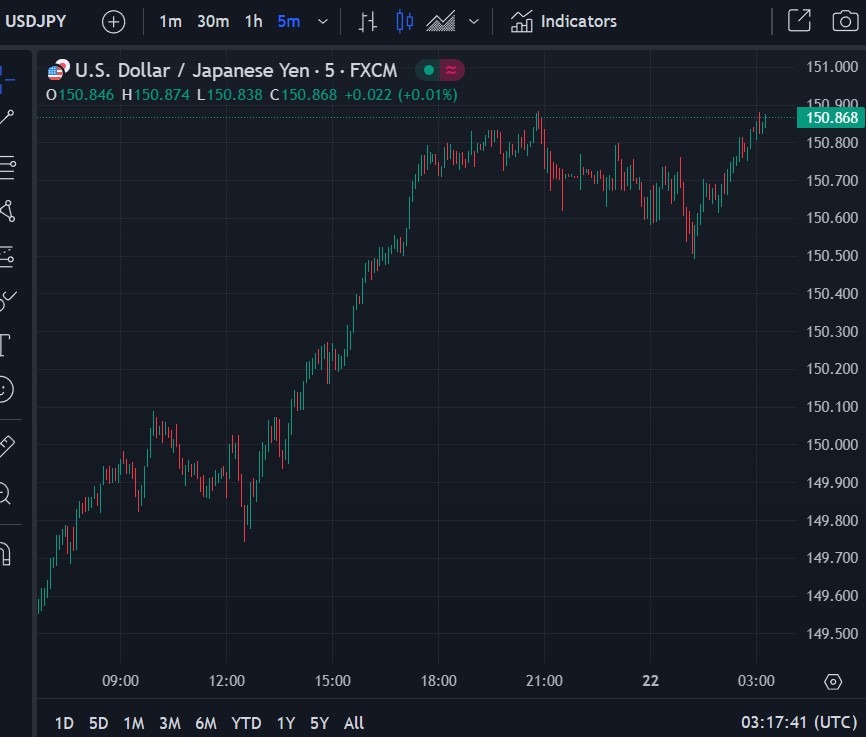Select the Candles chart style icon
866x737 pixels.
404,22
